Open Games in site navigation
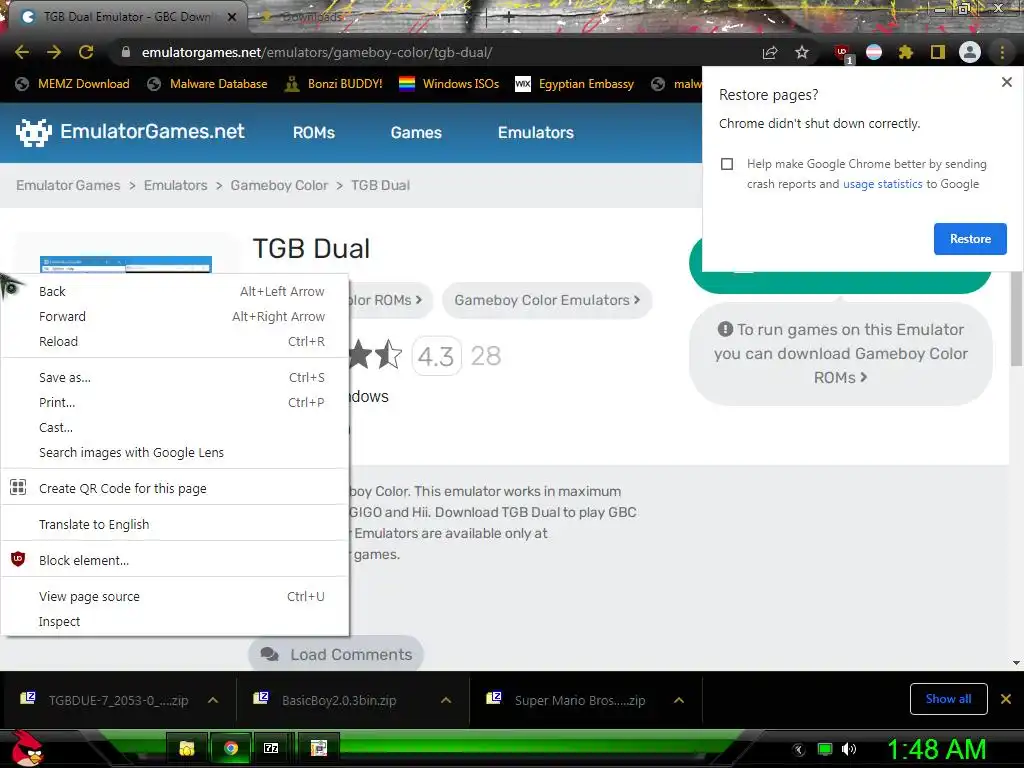Screen dimensions: 1024x768 416,133
